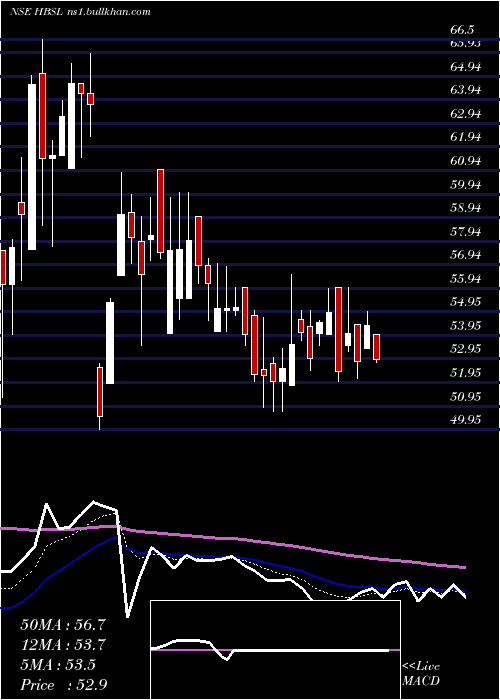
Task: Click the 64.94 price axis label
Action: coord(466,67)
